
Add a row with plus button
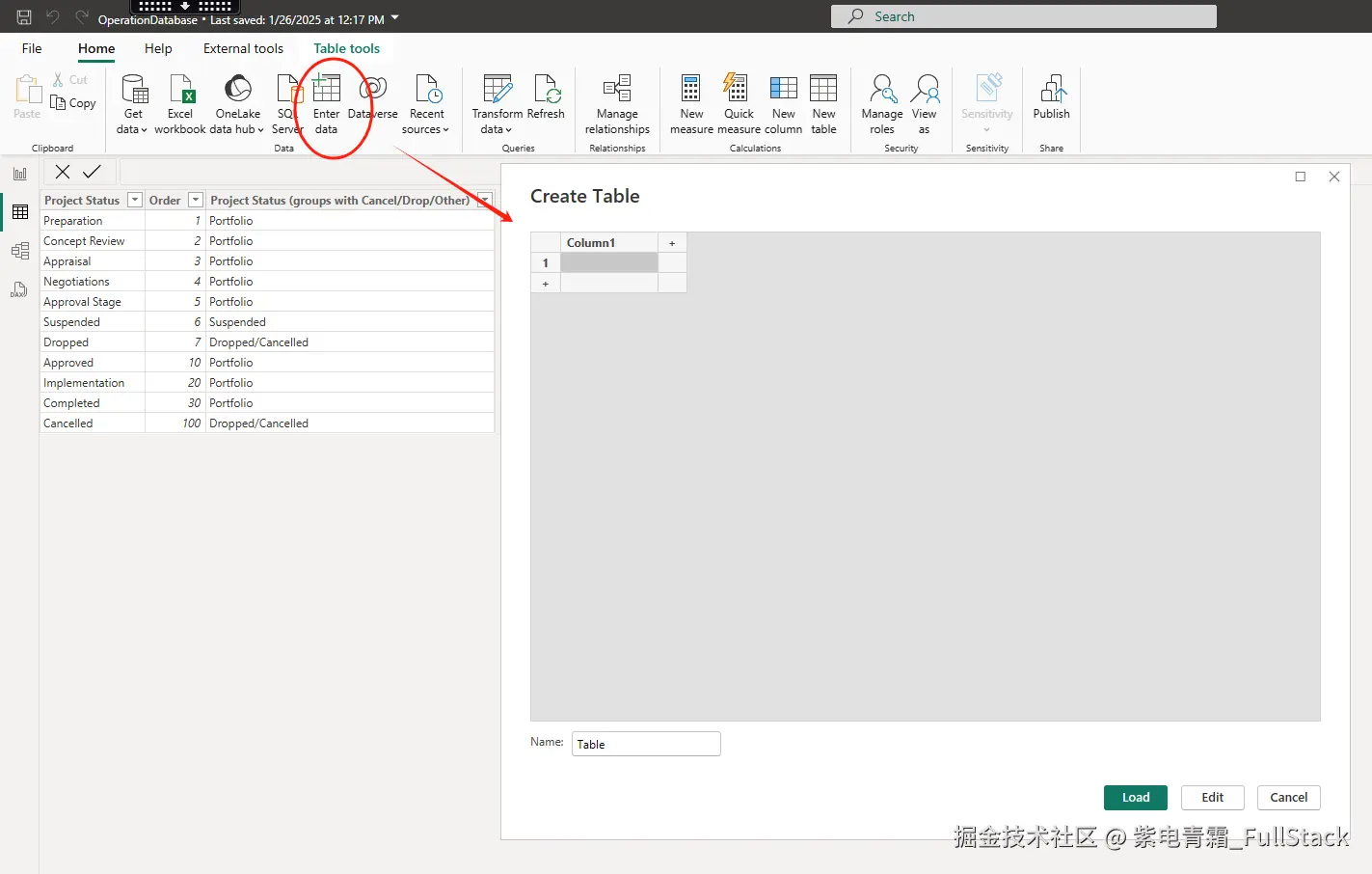546,284
